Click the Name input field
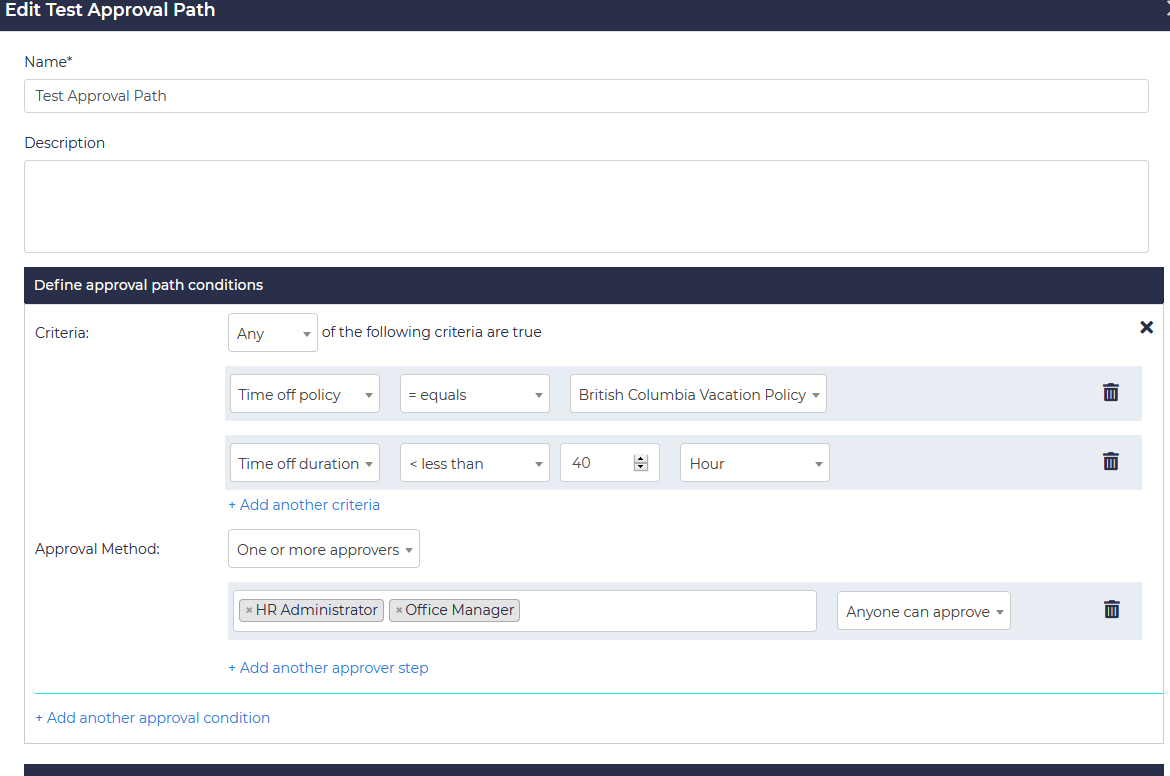 pos(585,96)
